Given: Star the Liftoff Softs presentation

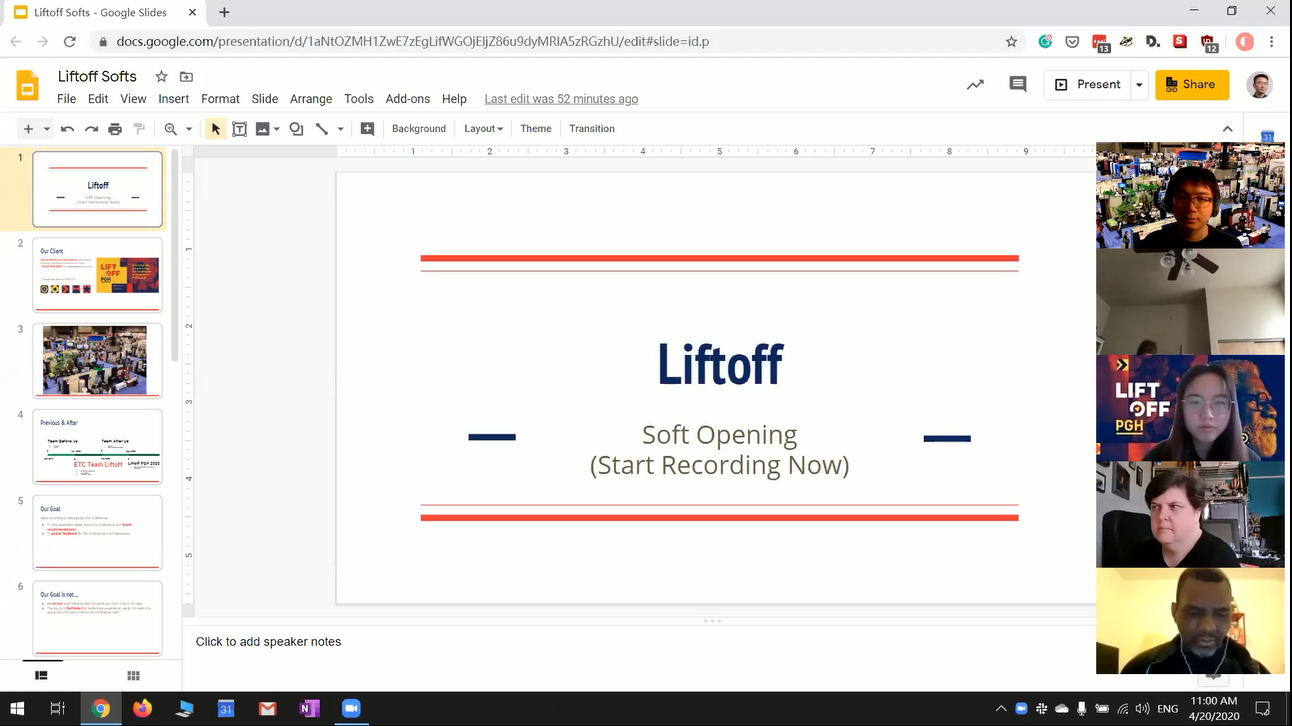Looking at the screenshot, I should coord(161,77).
